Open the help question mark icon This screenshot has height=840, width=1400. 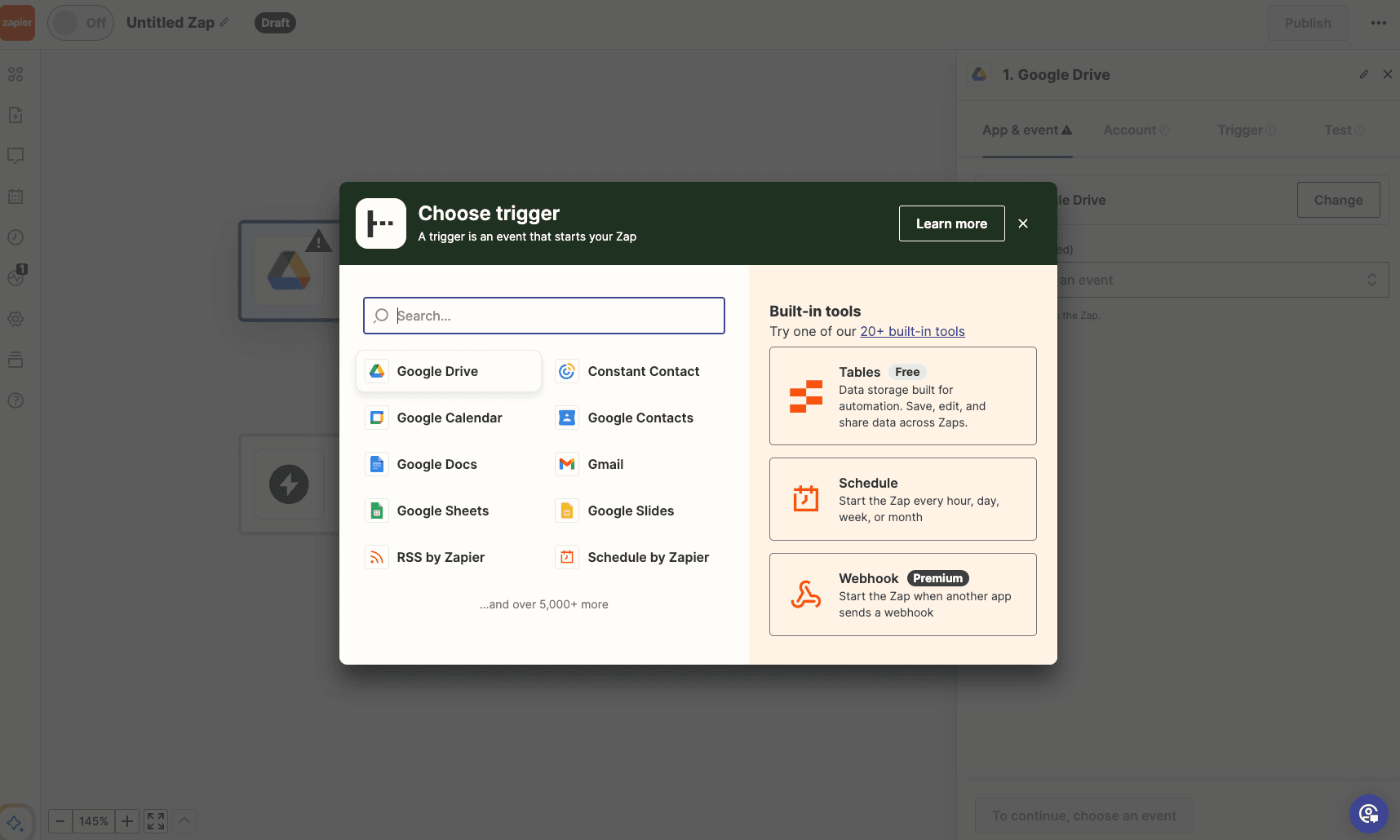pyautogui.click(x=16, y=400)
